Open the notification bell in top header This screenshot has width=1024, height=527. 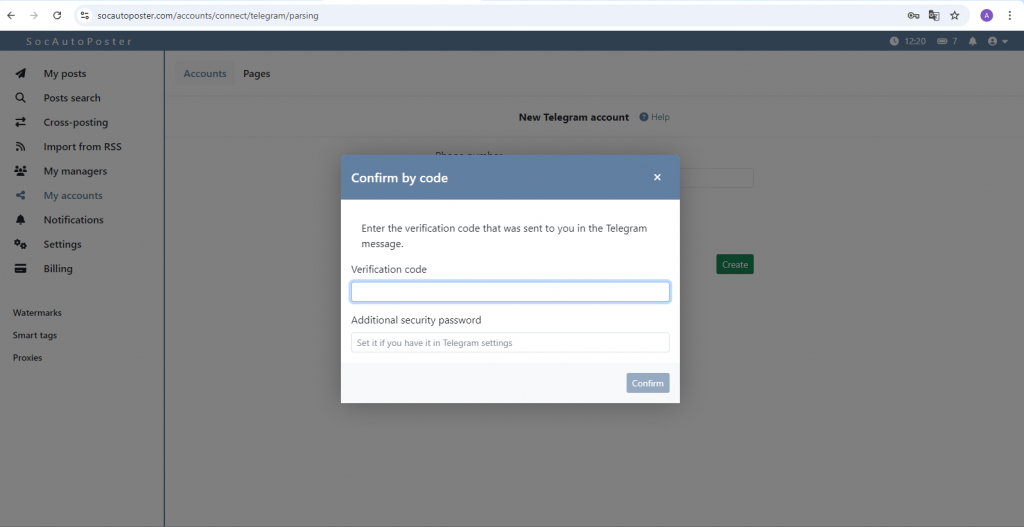(972, 41)
